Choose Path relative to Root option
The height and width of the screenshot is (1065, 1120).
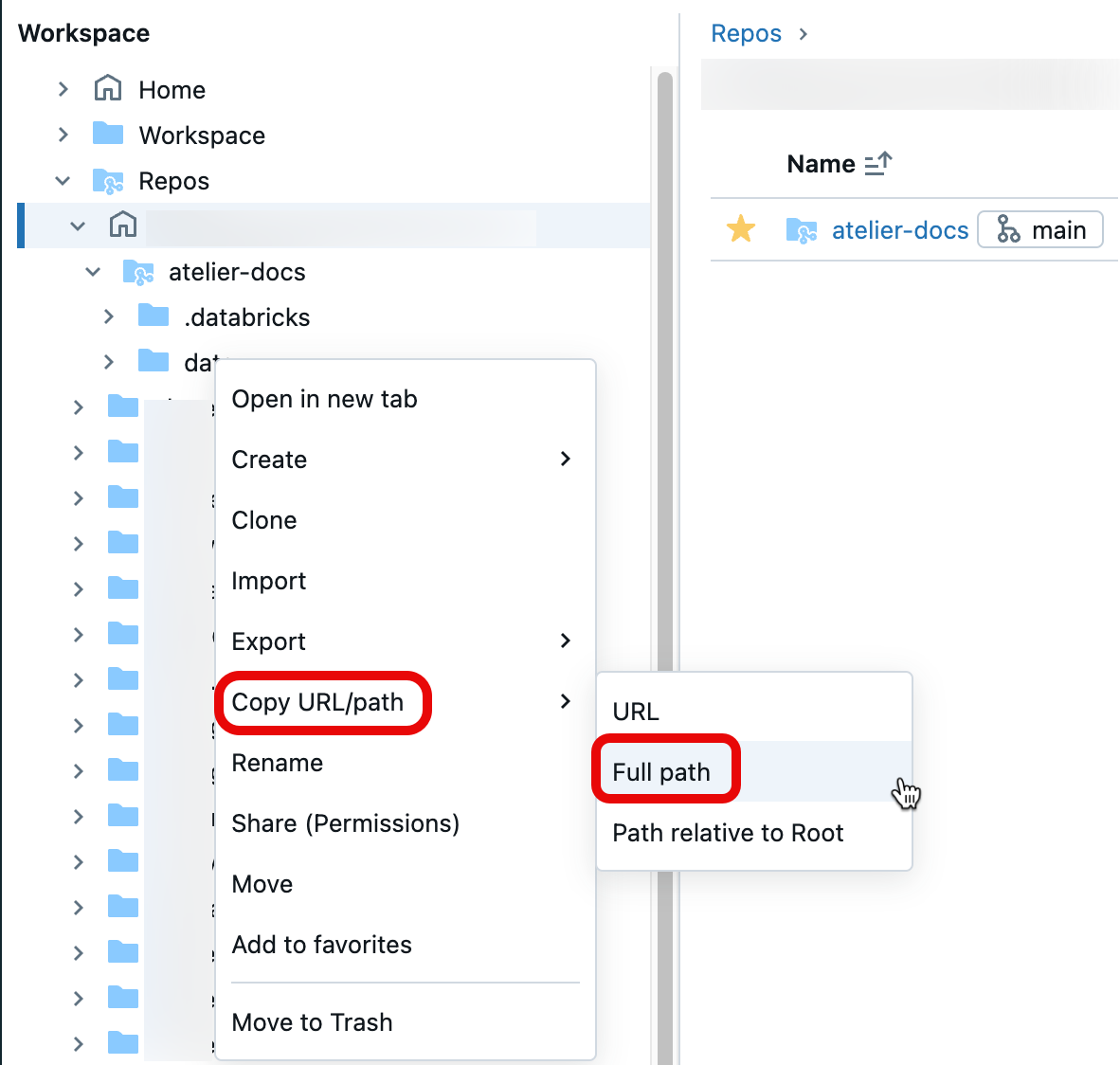pyautogui.click(x=728, y=833)
